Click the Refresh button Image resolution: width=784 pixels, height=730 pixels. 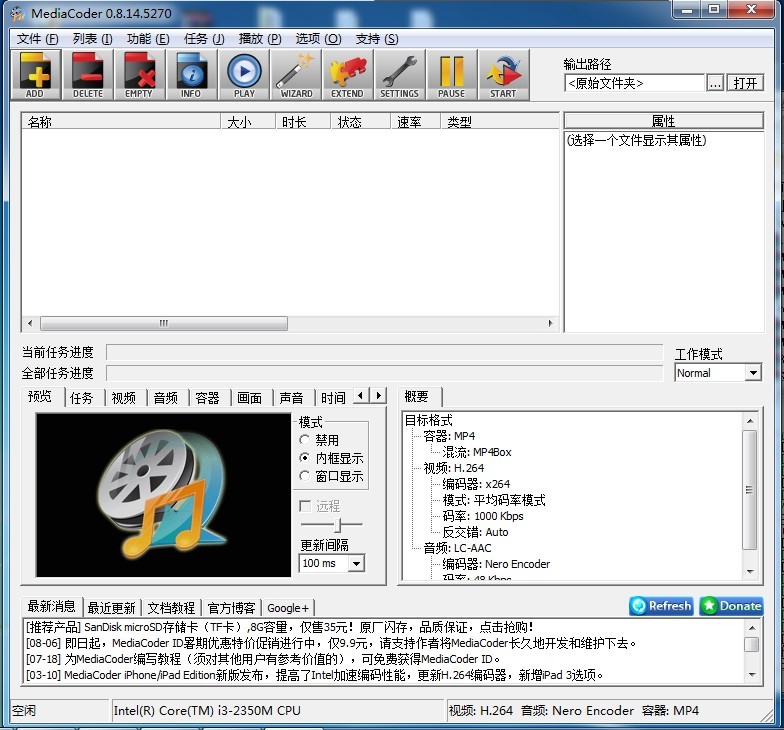[x=661, y=606]
